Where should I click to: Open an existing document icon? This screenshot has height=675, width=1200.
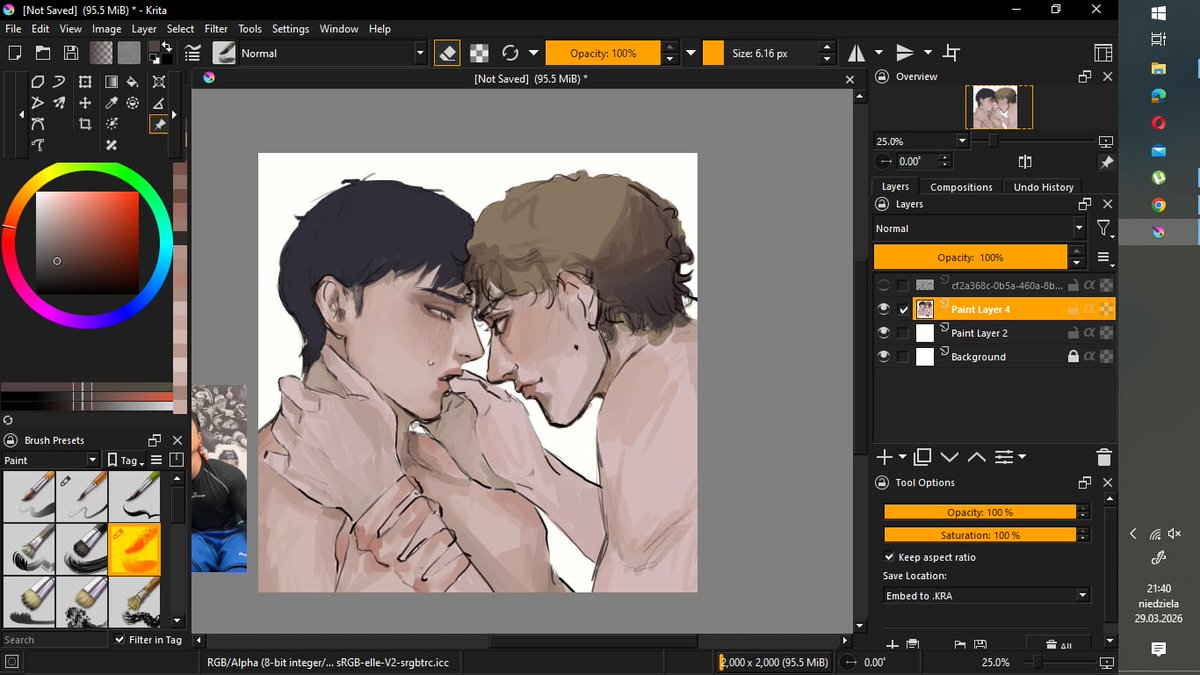pyautogui.click(x=43, y=53)
